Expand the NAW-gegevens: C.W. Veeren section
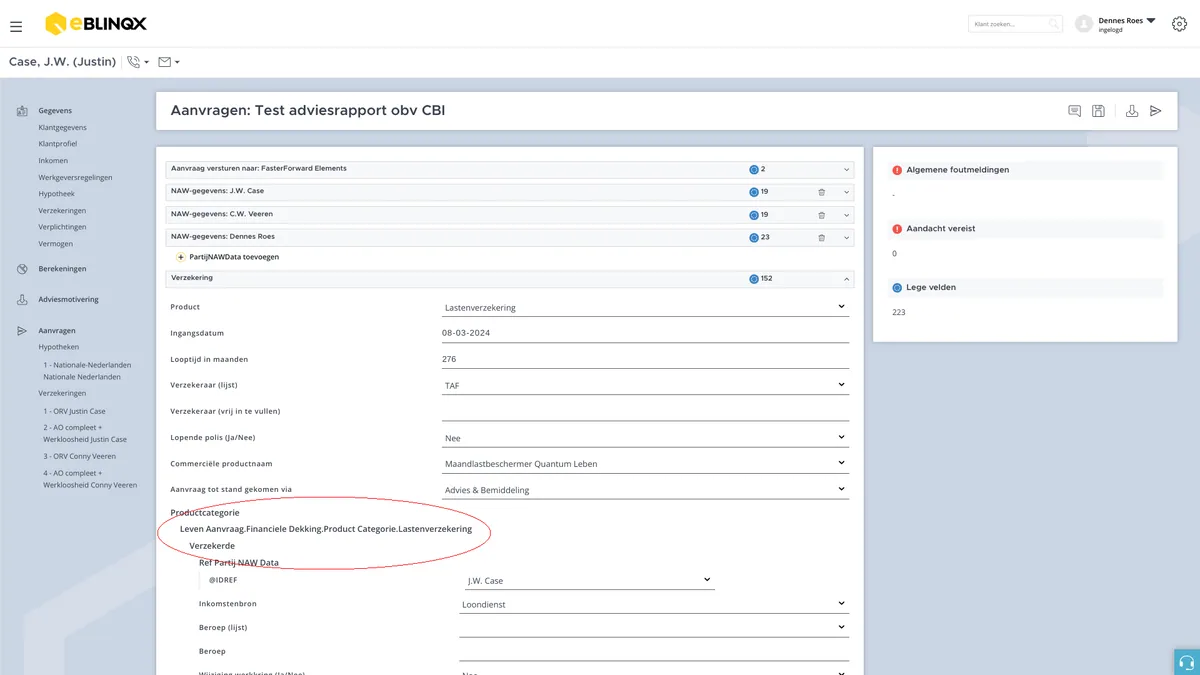This screenshot has height=675, width=1200. click(x=846, y=215)
